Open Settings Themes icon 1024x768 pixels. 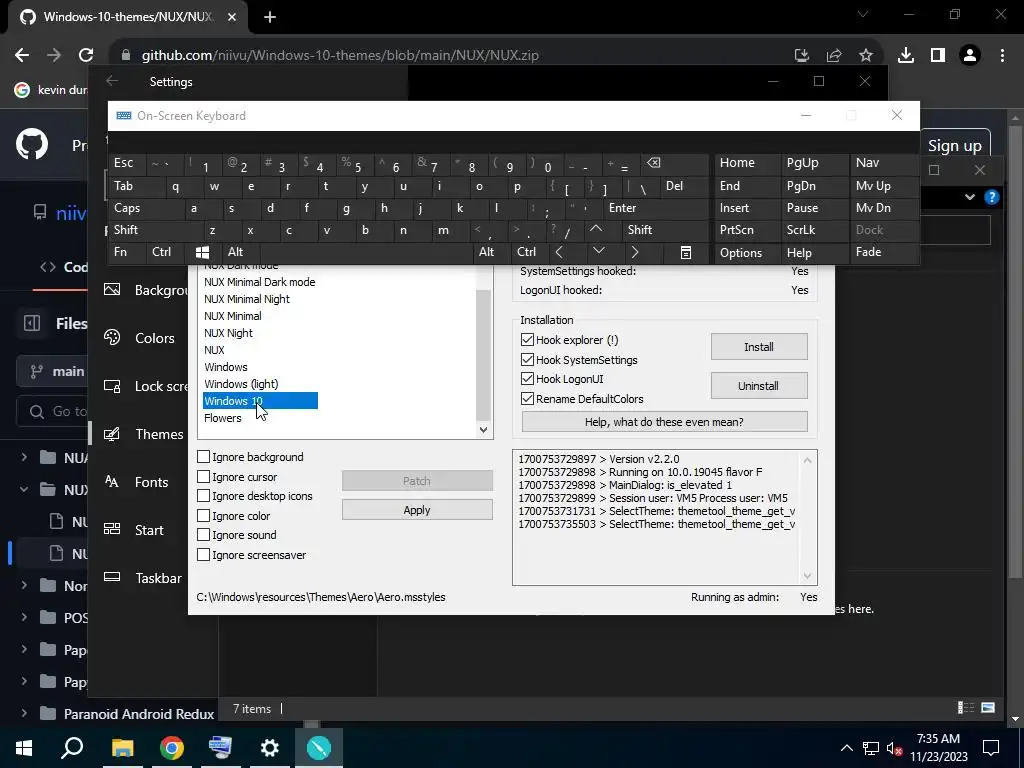click(x=112, y=434)
